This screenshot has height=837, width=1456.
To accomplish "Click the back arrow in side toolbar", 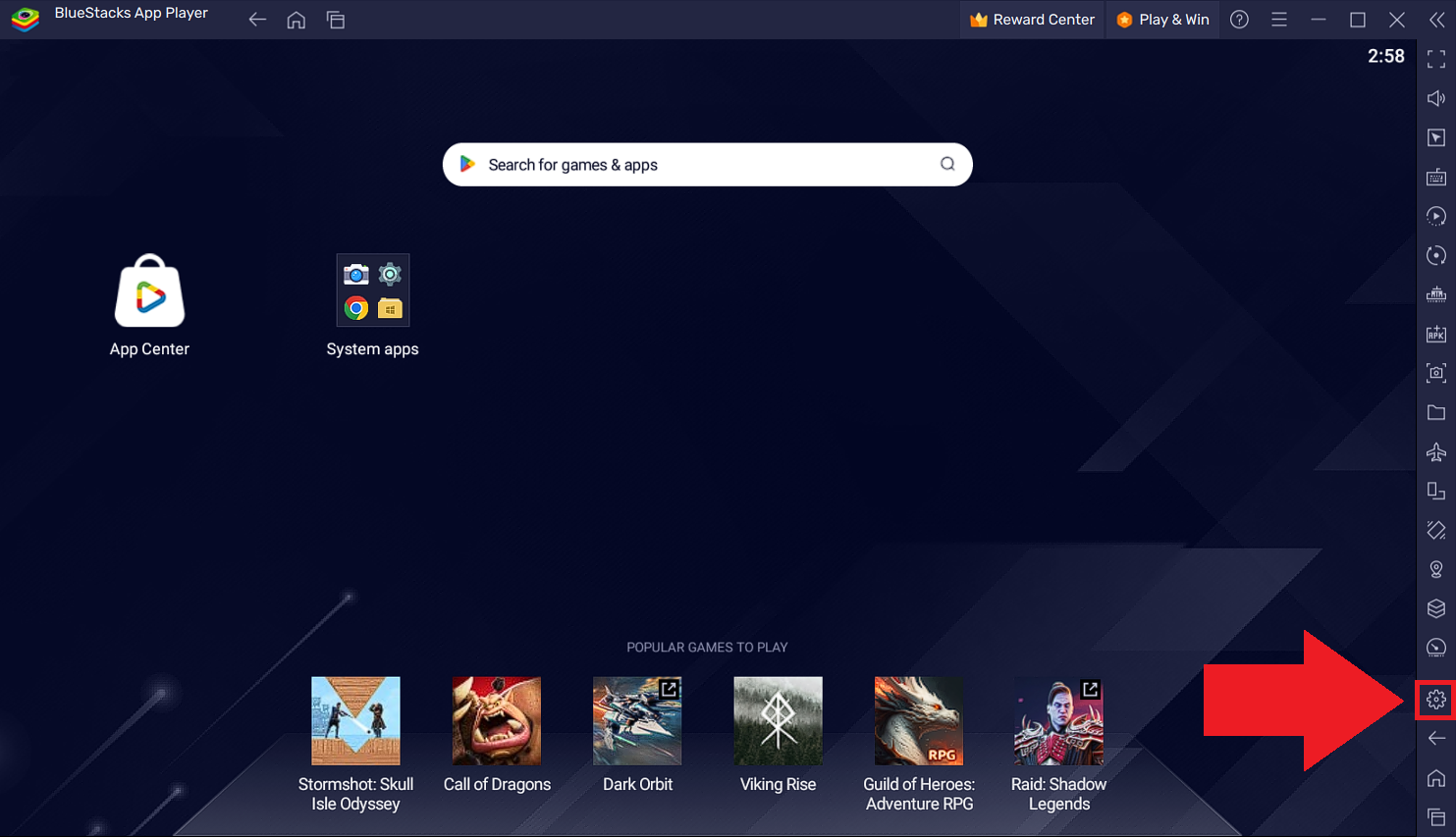I will (1436, 738).
